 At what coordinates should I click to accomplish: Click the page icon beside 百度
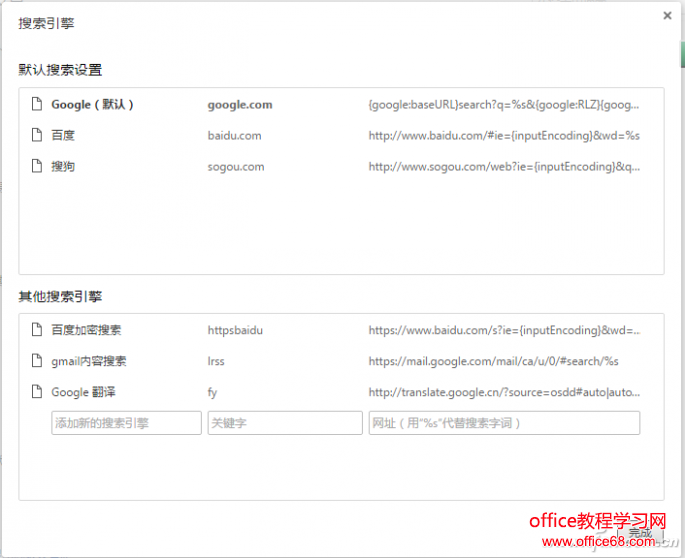click(37, 135)
